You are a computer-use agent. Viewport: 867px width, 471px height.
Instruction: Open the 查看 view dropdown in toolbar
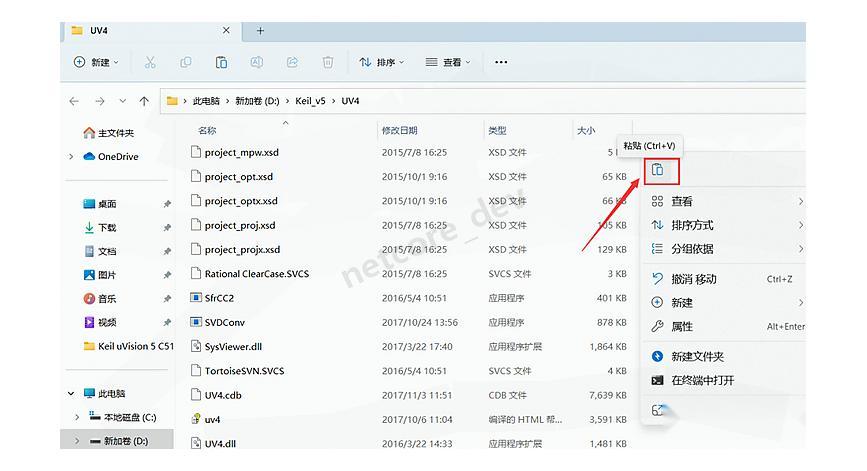pyautogui.click(x=448, y=62)
